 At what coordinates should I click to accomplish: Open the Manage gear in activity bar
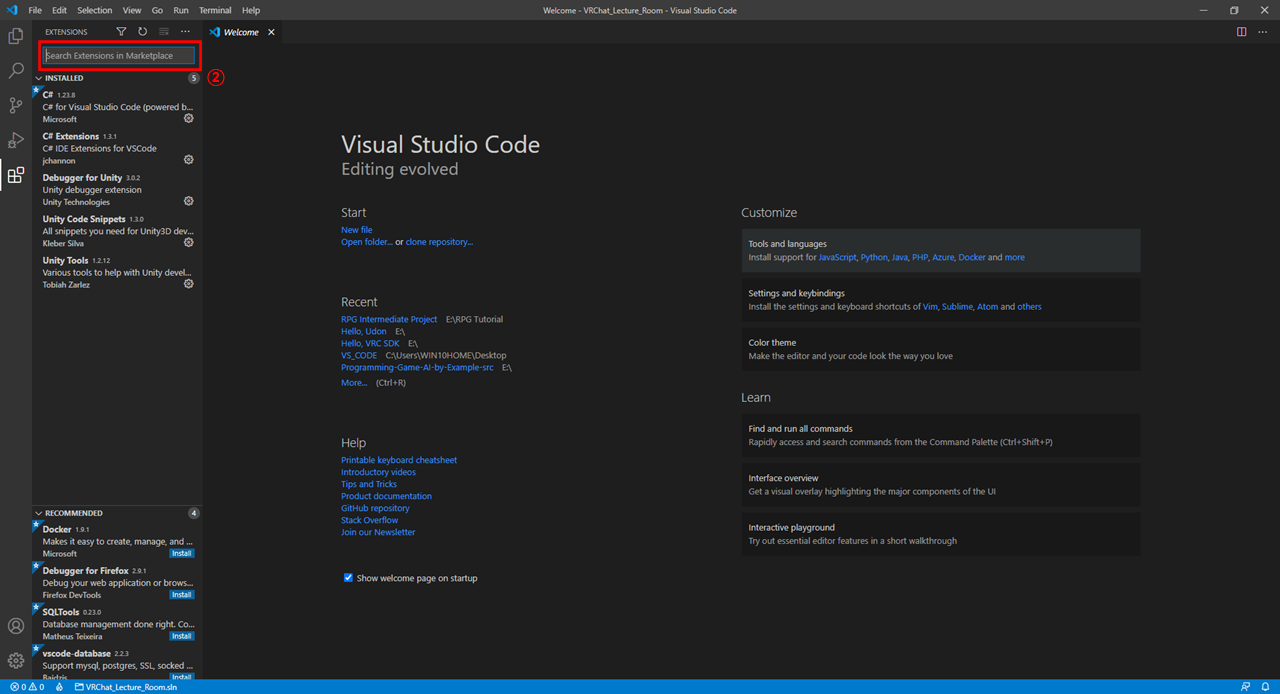(x=16, y=661)
